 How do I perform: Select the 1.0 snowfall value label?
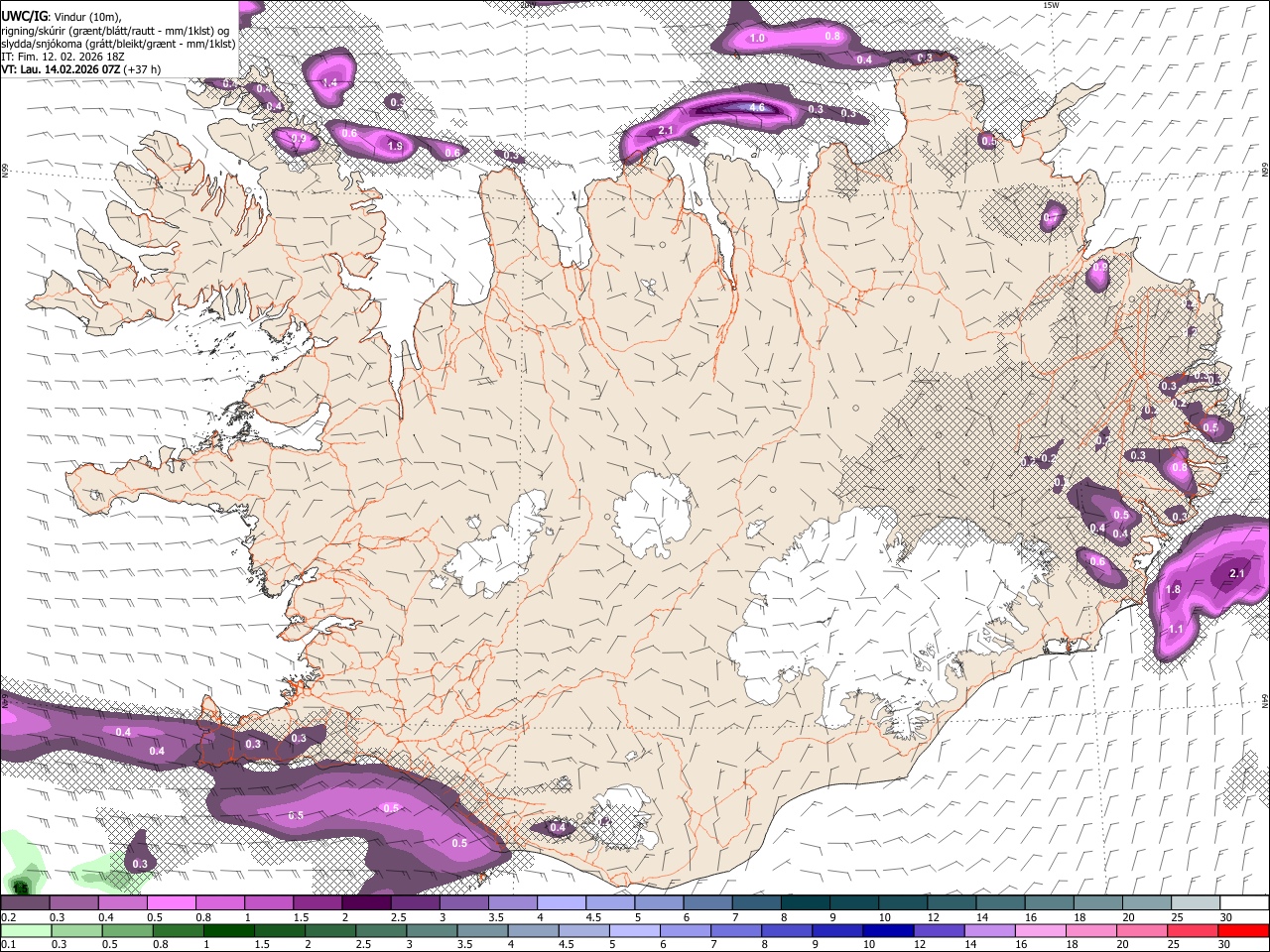(757, 38)
